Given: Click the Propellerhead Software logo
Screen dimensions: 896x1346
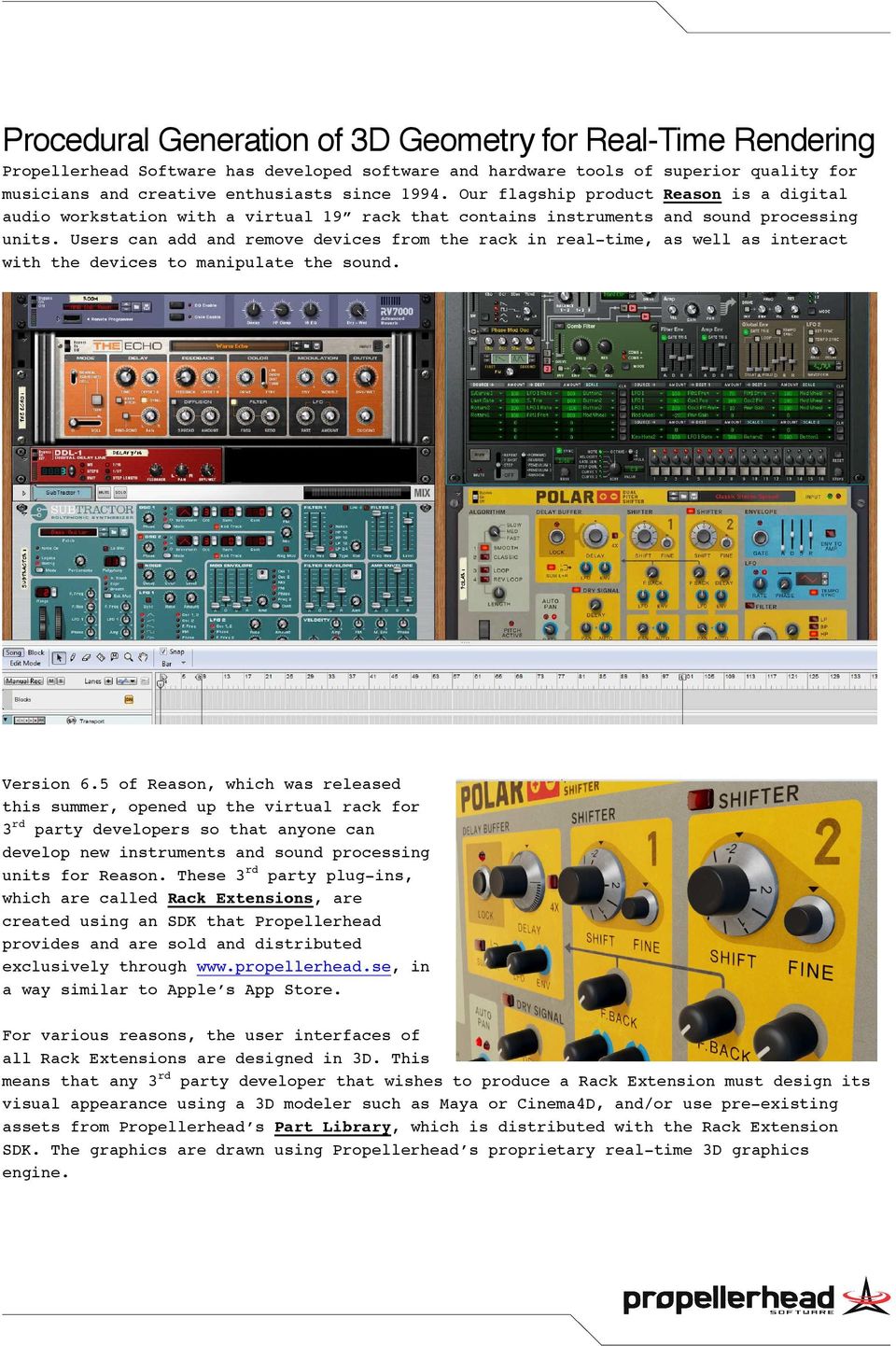Looking at the screenshot, I should (756, 1297).
